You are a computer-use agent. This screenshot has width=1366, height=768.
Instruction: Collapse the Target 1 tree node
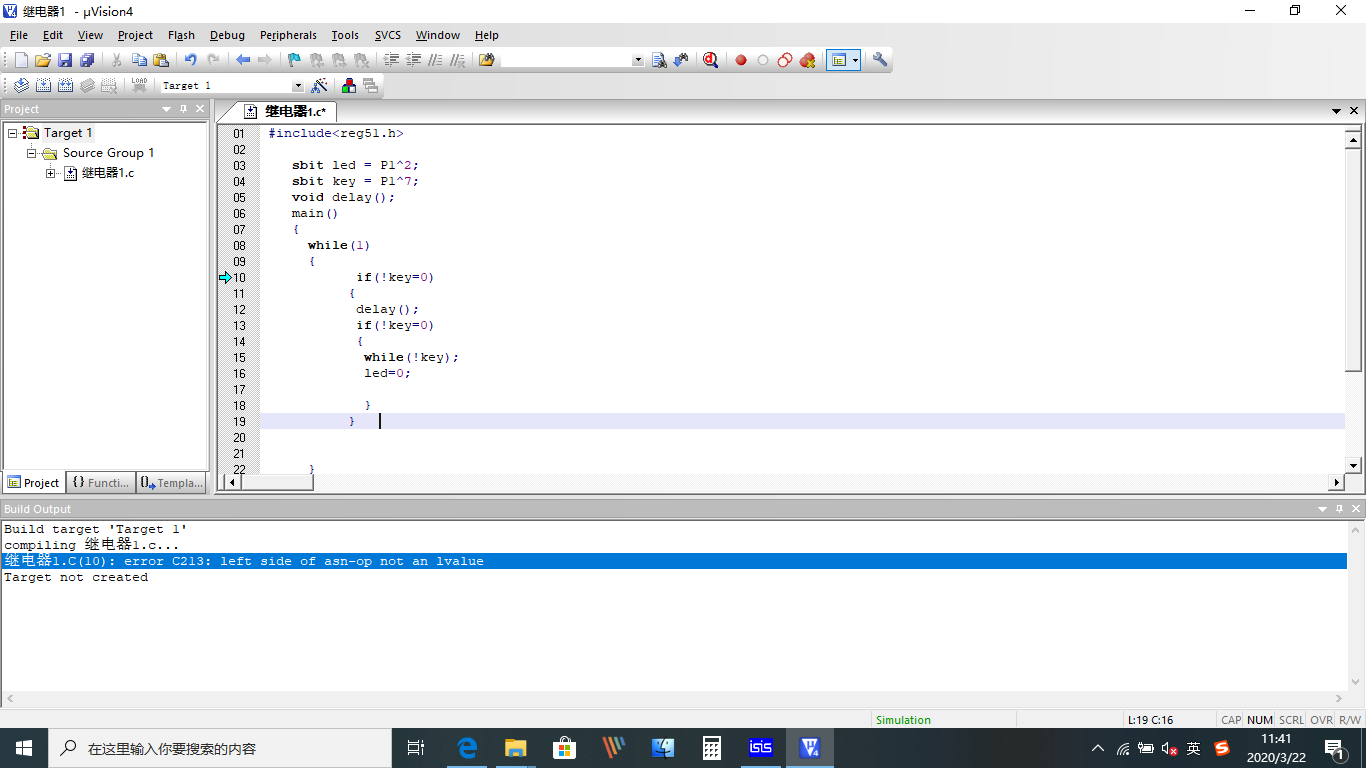point(12,133)
